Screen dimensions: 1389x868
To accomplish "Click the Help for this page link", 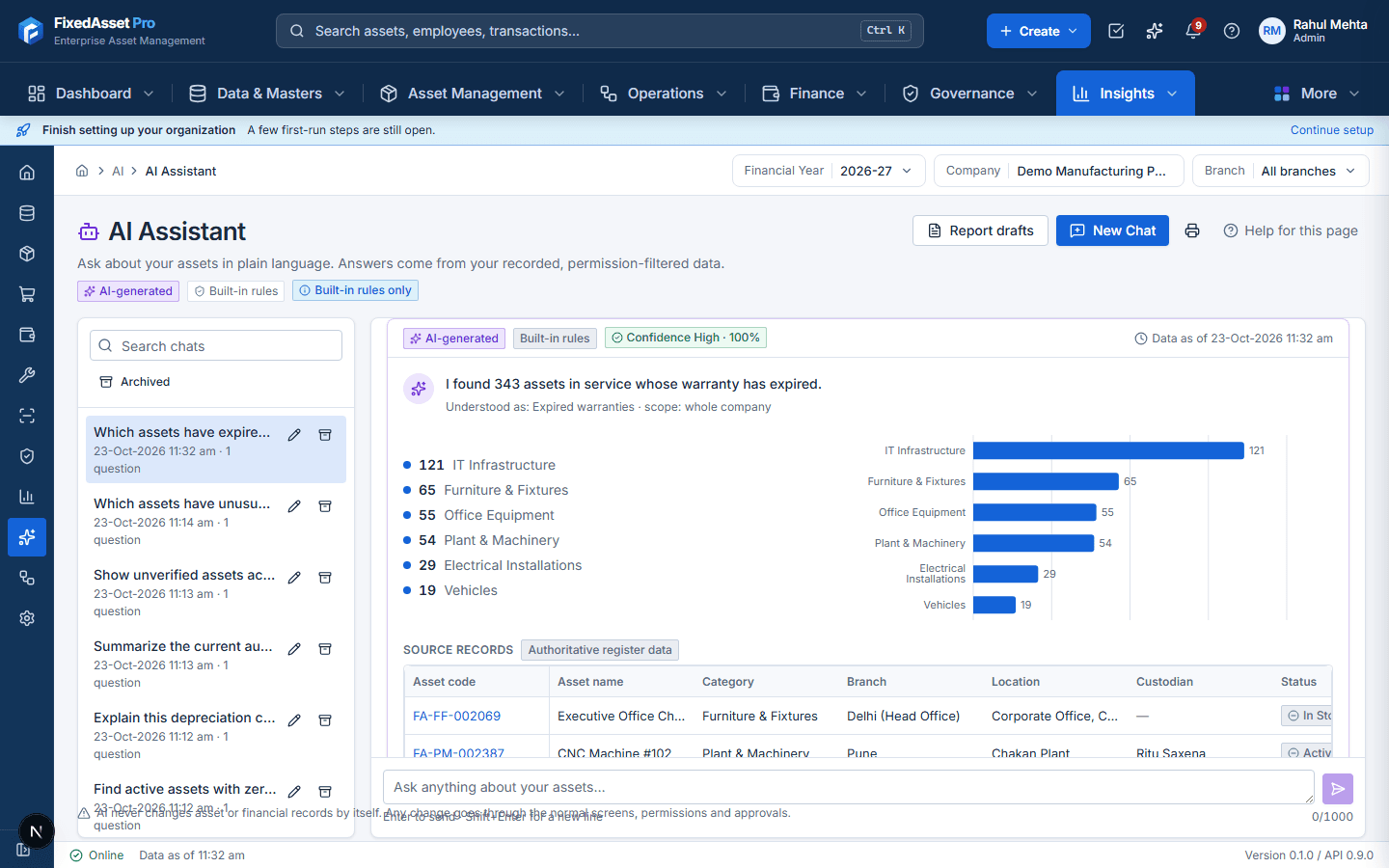I will [x=1291, y=231].
